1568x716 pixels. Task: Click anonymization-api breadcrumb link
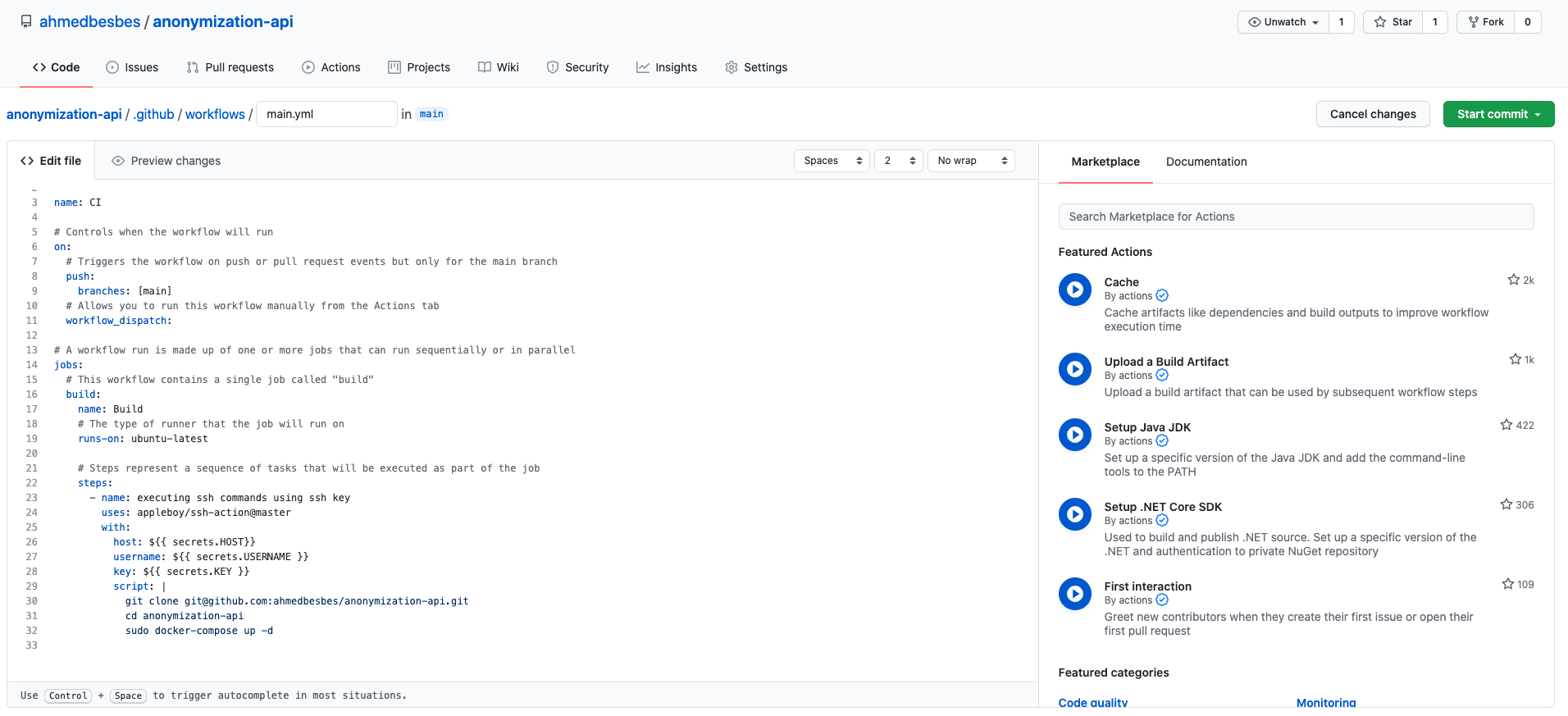pyautogui.click(x=64, y=114)
